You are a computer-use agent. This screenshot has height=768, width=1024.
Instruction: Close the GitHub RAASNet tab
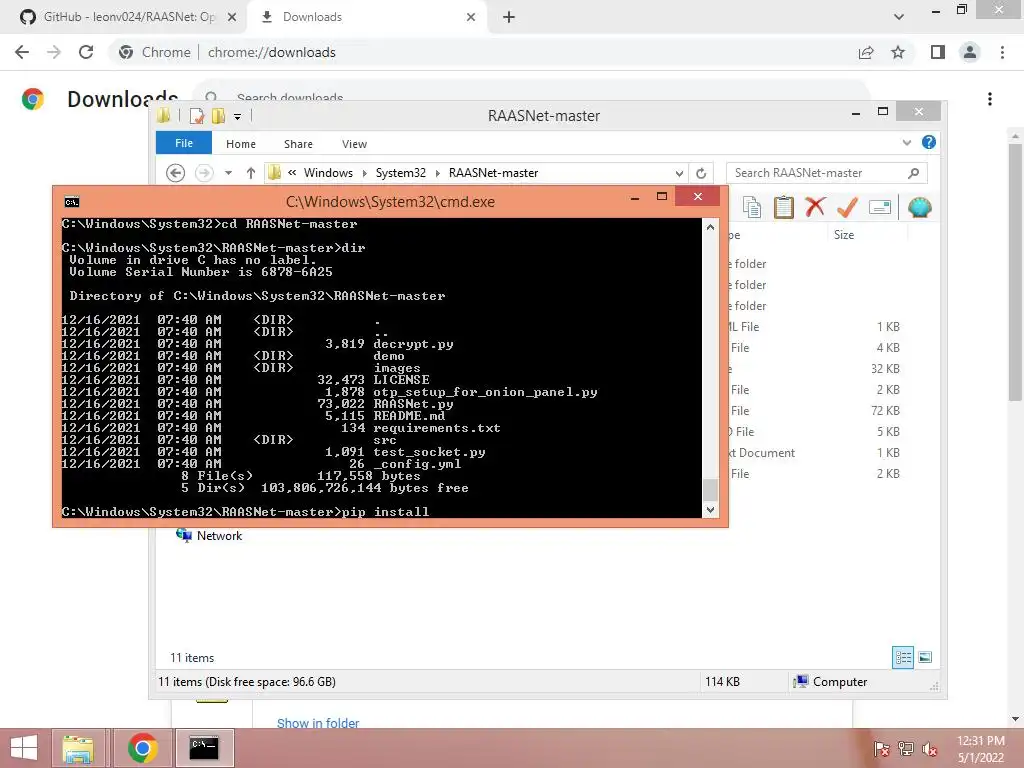(x=232, y=17)
